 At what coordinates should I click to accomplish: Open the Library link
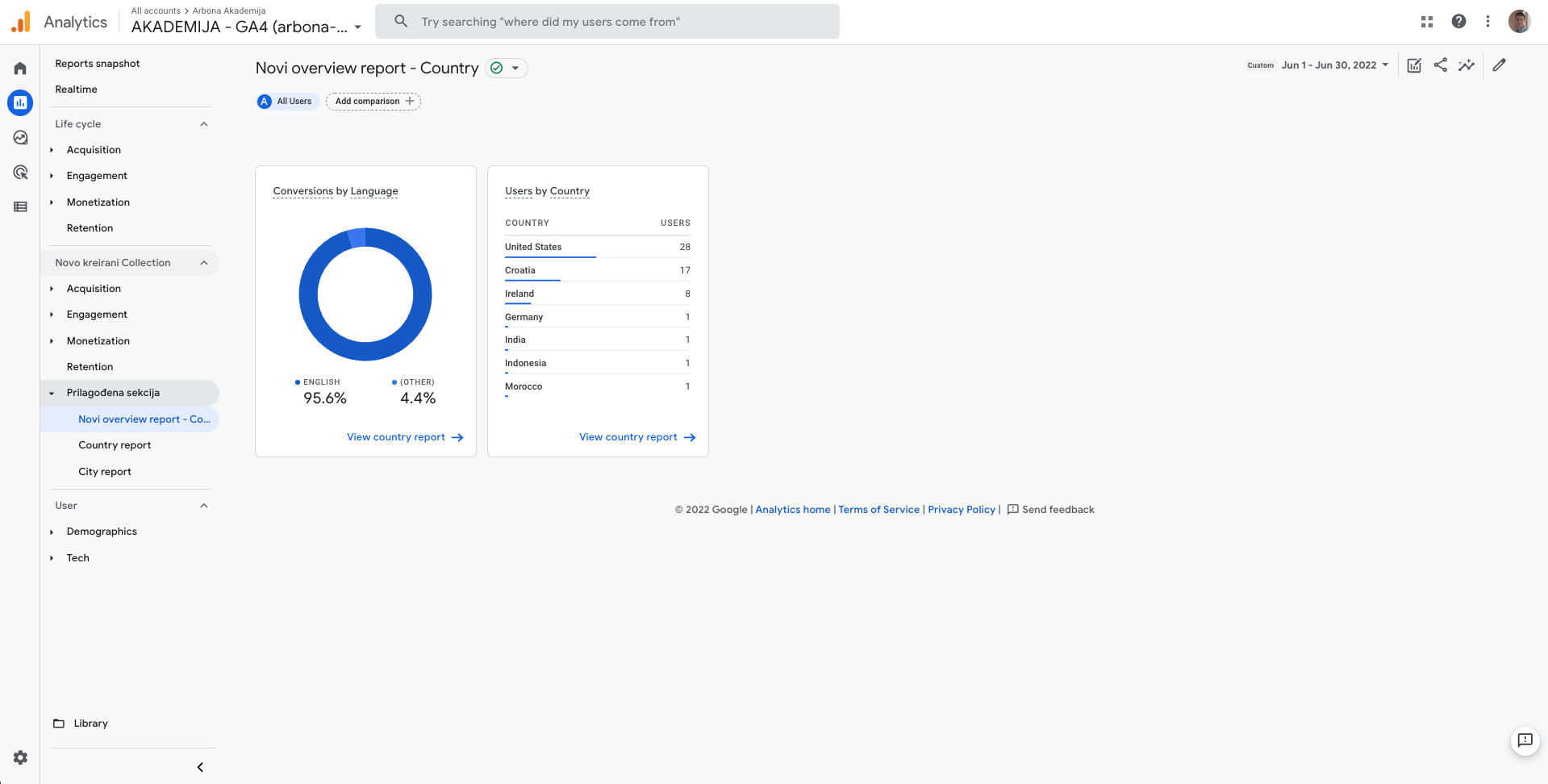point(90,724)
